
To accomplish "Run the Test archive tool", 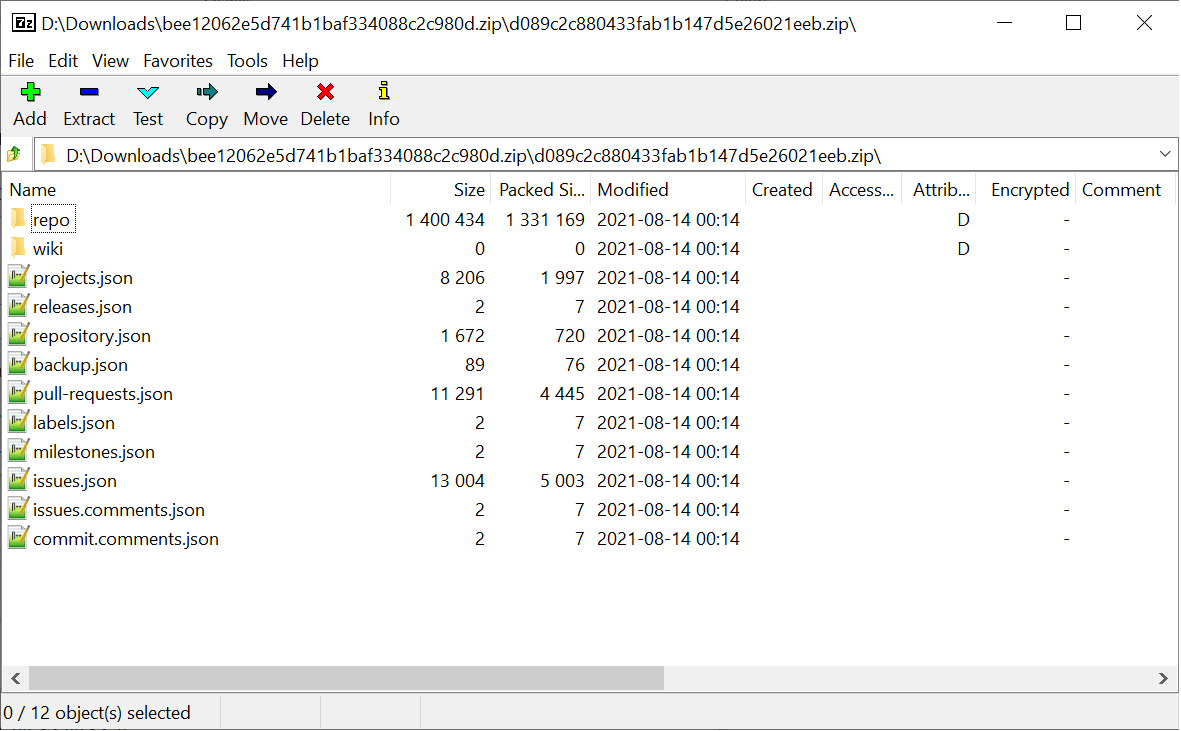I will click(x=148, y=93).
